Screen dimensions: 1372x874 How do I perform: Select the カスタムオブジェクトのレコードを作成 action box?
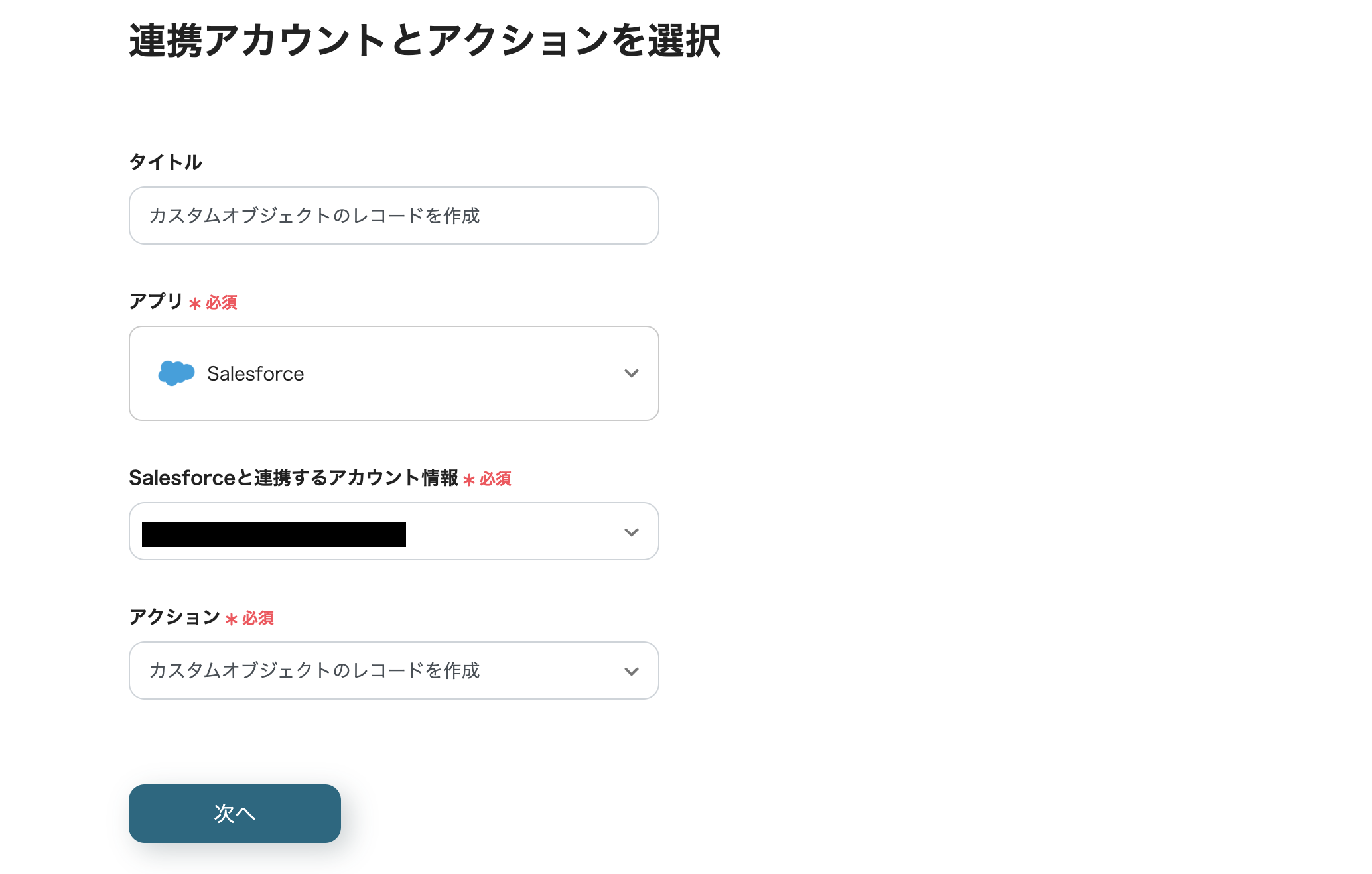[x=393, y=670]
